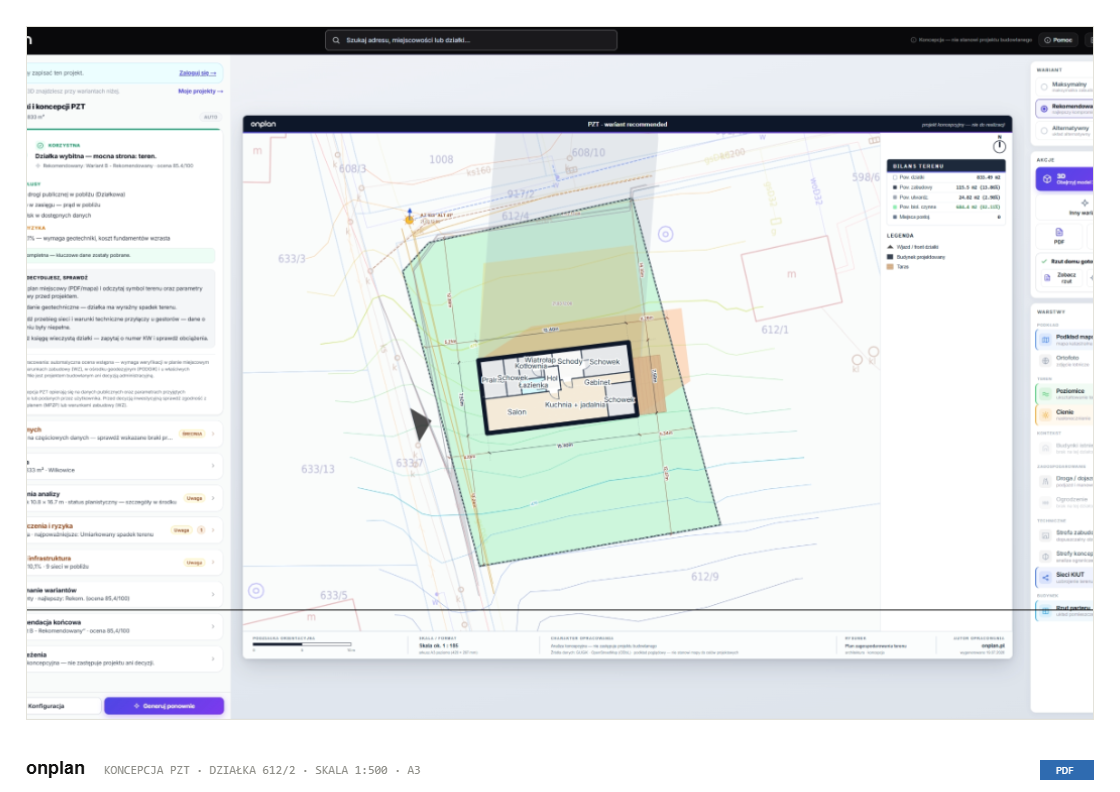This screenshot has width=1120, height=792.
Task: Expand the ryzyka row chevron
Action: [213, 530]
